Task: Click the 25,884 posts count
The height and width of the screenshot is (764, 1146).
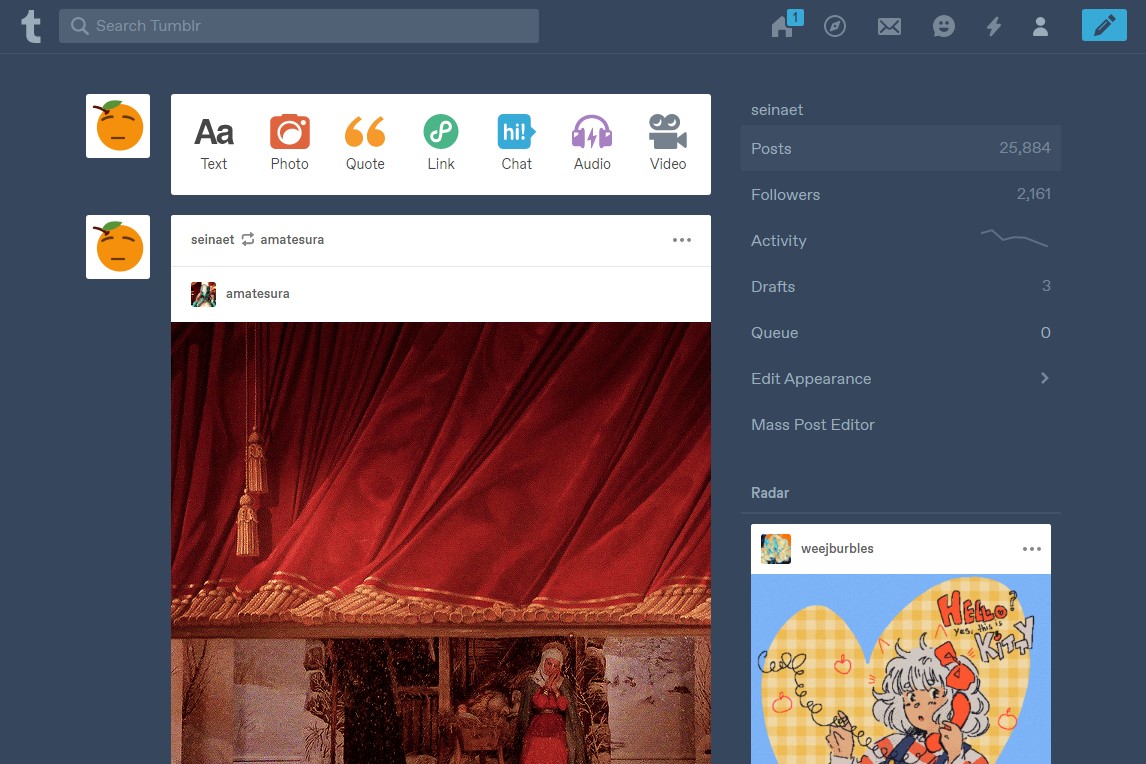Action: coord(1025,148)
